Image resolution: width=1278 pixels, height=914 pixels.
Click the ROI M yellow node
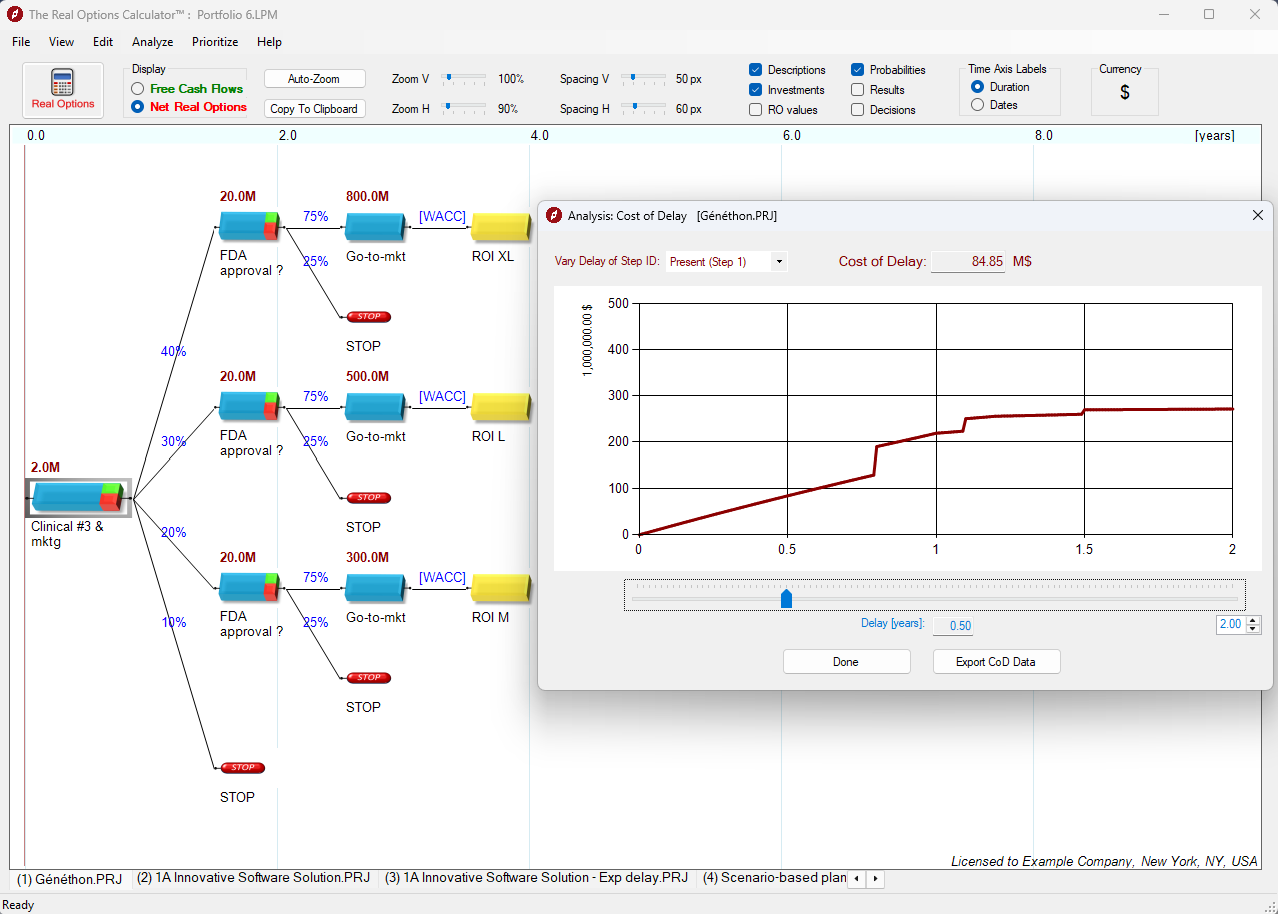[x=500, y=588]
